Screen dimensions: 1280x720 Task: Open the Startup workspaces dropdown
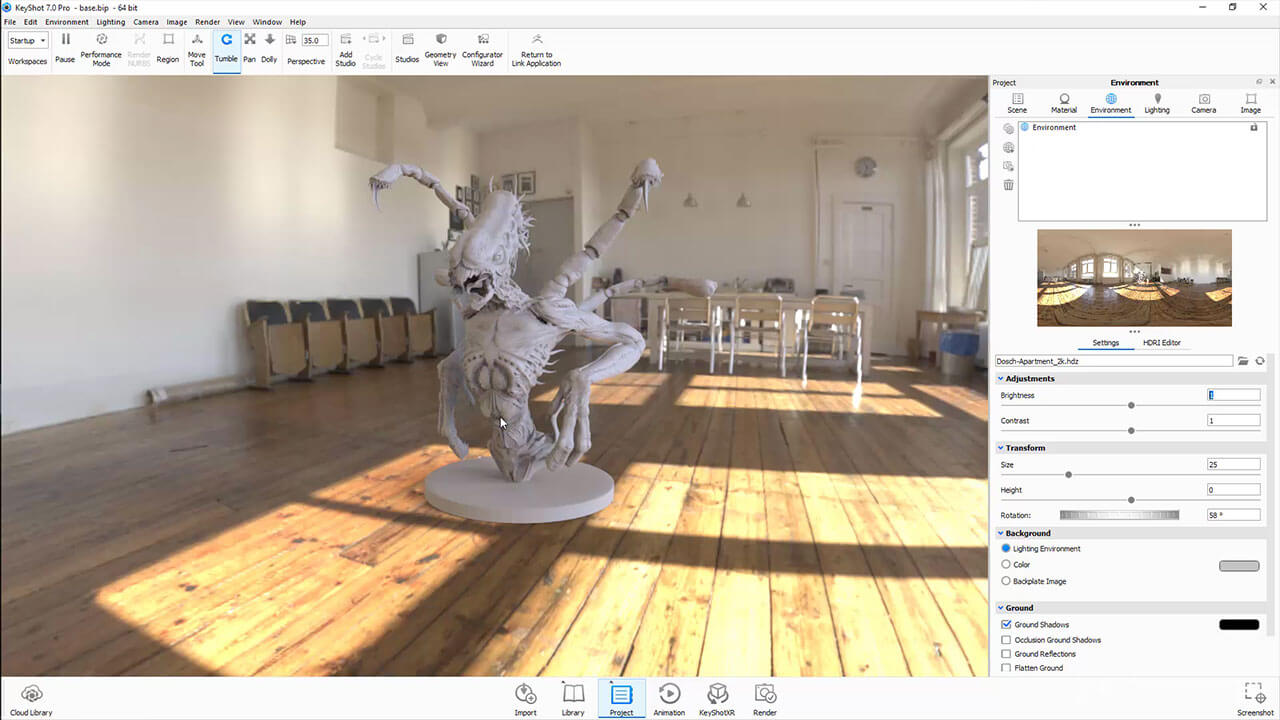28,41
